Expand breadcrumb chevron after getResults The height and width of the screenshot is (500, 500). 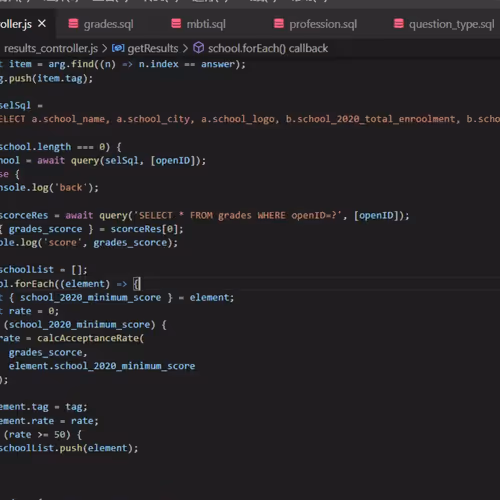click(x=185, y=49)
